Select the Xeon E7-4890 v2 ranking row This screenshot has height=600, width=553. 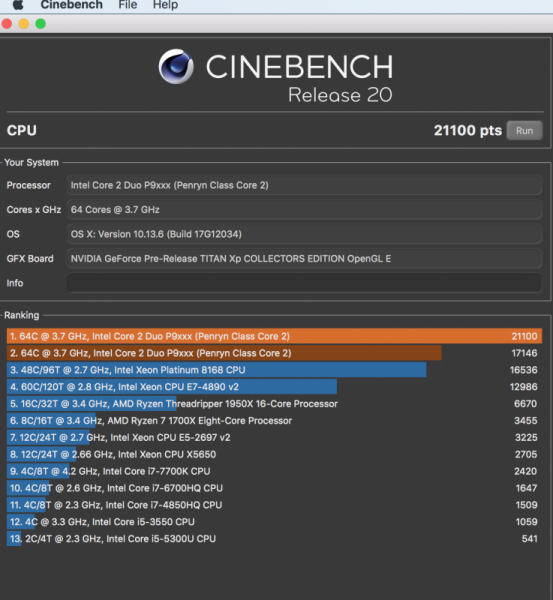click(x=274, y=386)
